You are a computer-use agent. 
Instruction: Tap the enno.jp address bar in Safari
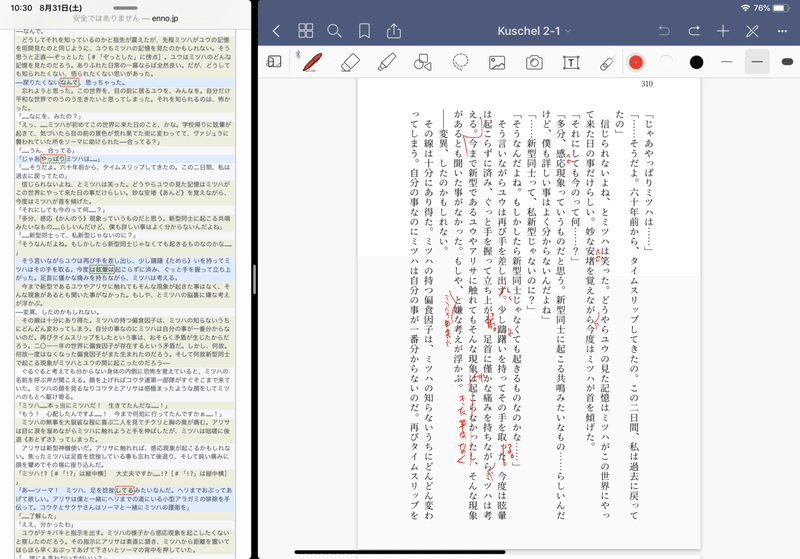coord(126,18)
